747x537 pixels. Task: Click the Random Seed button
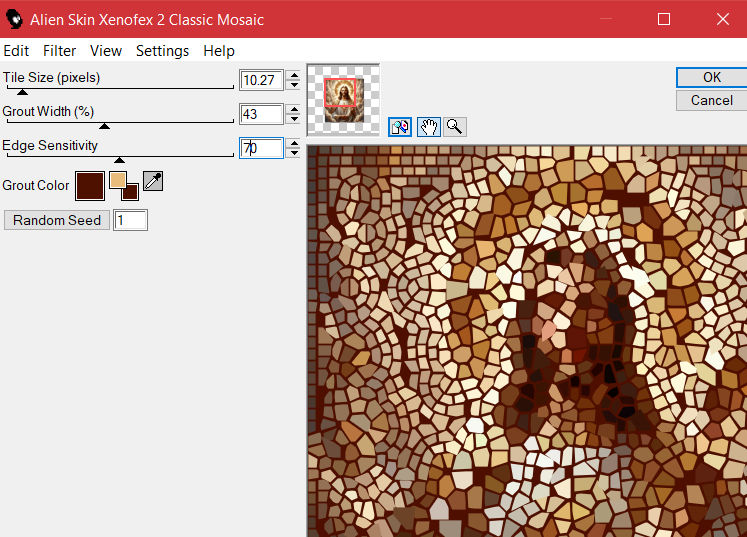coord(57,220)
